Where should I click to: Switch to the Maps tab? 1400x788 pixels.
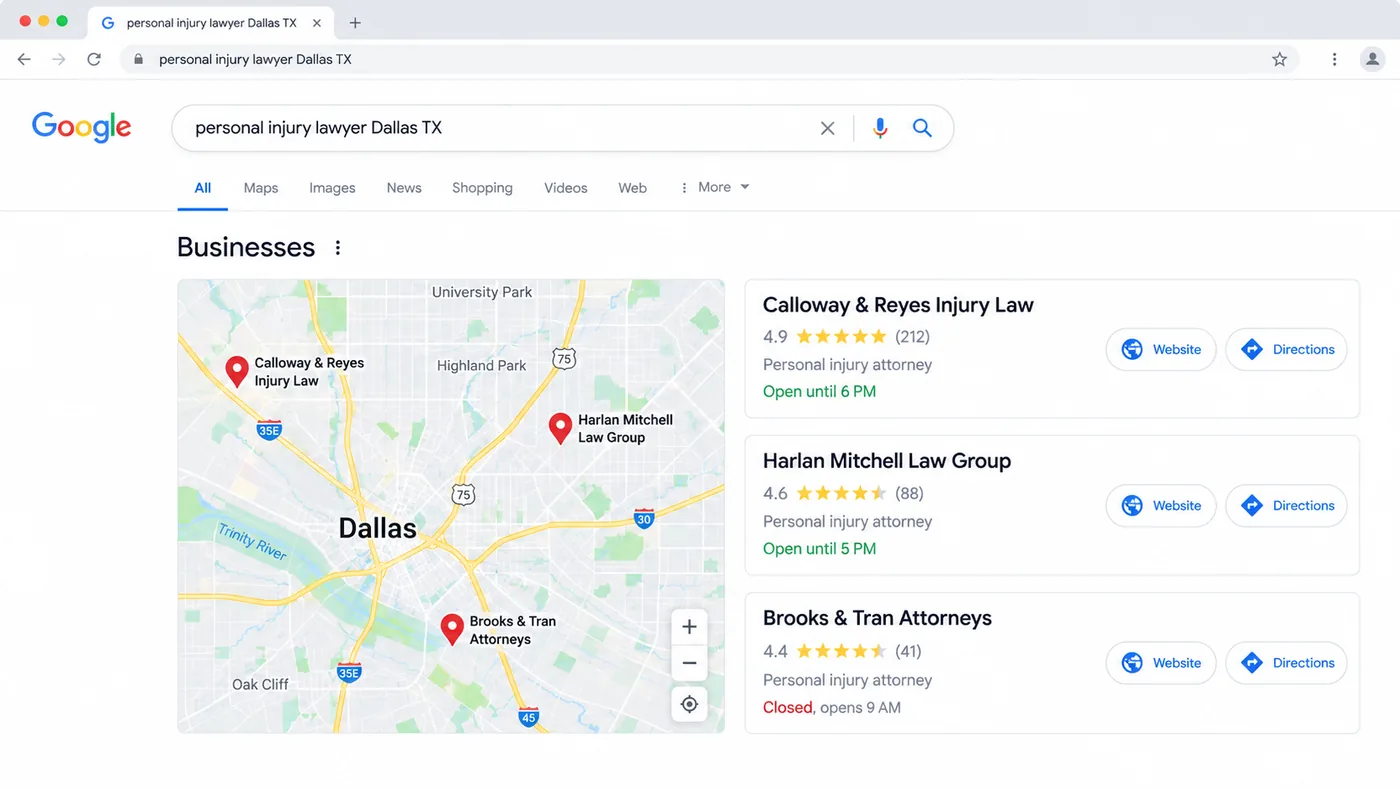click(261, 187)
